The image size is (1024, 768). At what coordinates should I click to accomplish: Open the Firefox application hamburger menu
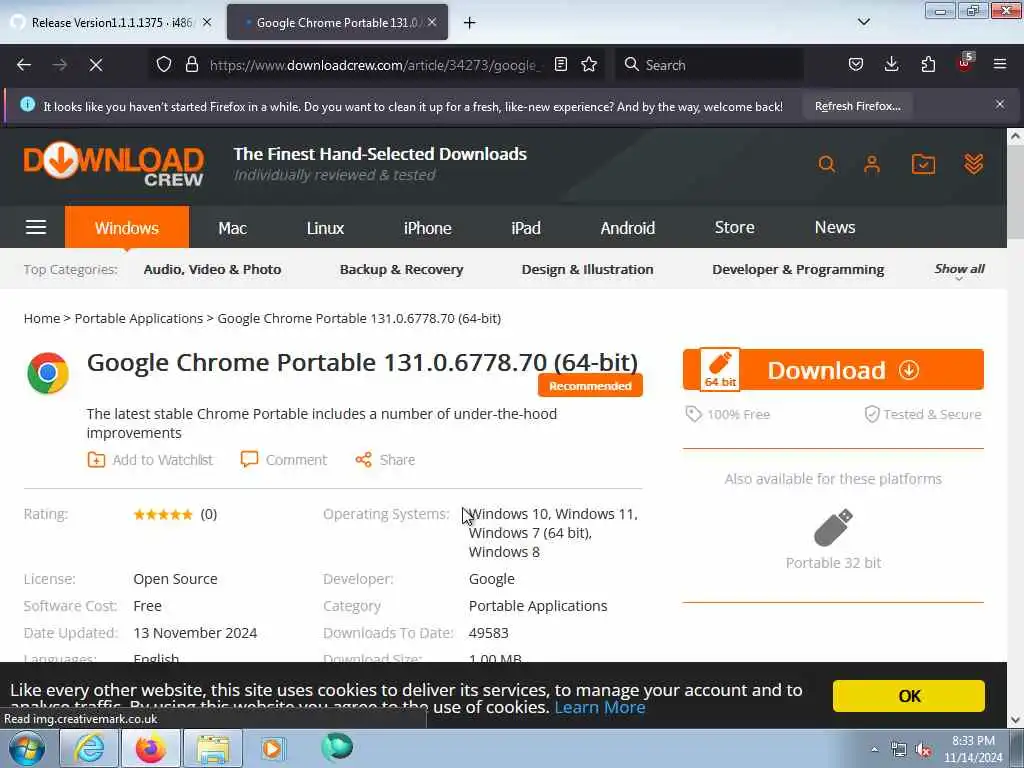point(1000,65)
